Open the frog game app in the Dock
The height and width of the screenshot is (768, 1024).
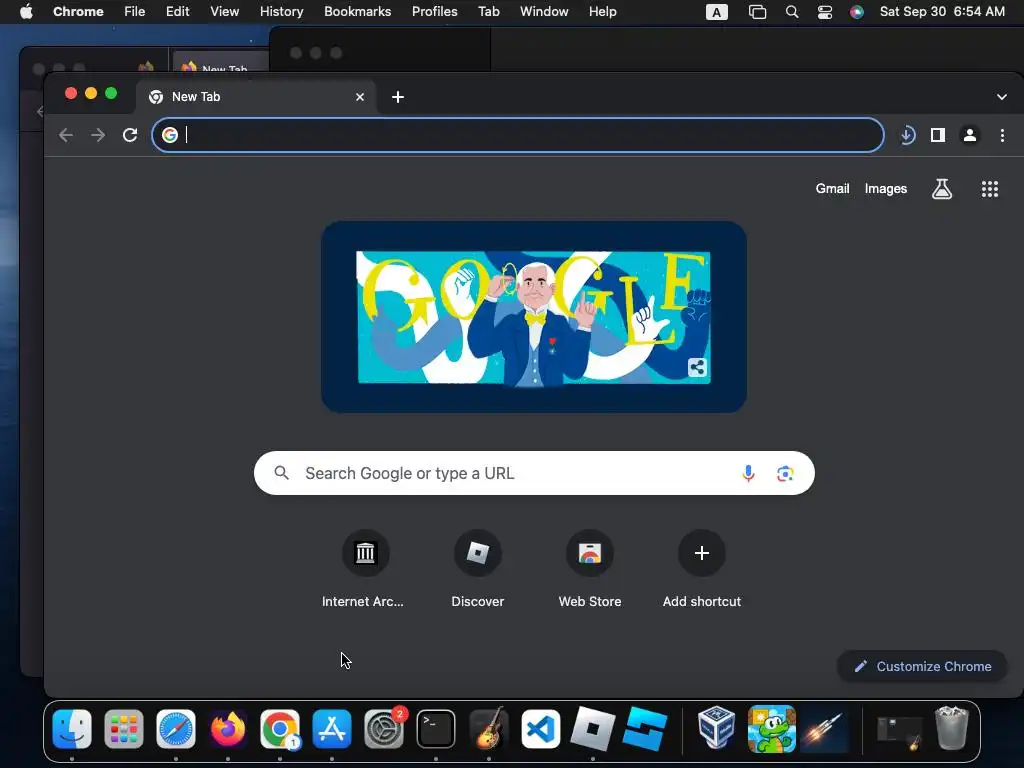(771, 729)
